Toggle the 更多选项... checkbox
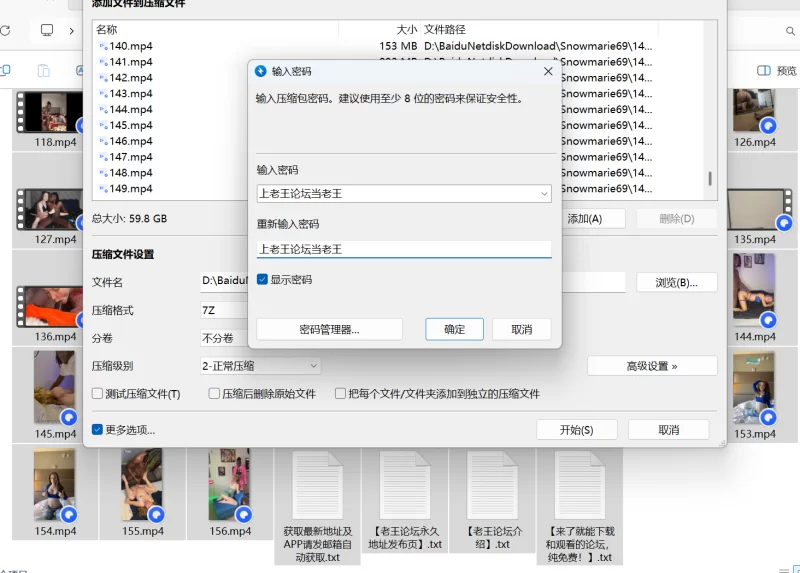Image resolution: width=800 pixels, height=573 pixels. (x=97, y=430)
